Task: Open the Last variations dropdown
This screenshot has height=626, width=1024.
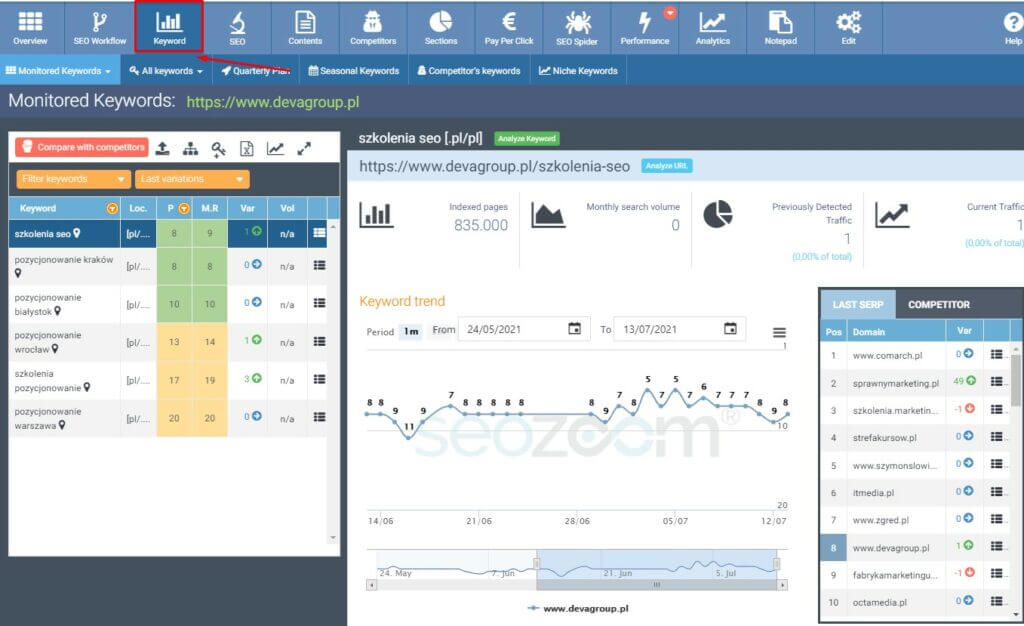Action: pyautogui.click(x=193, y=179)
